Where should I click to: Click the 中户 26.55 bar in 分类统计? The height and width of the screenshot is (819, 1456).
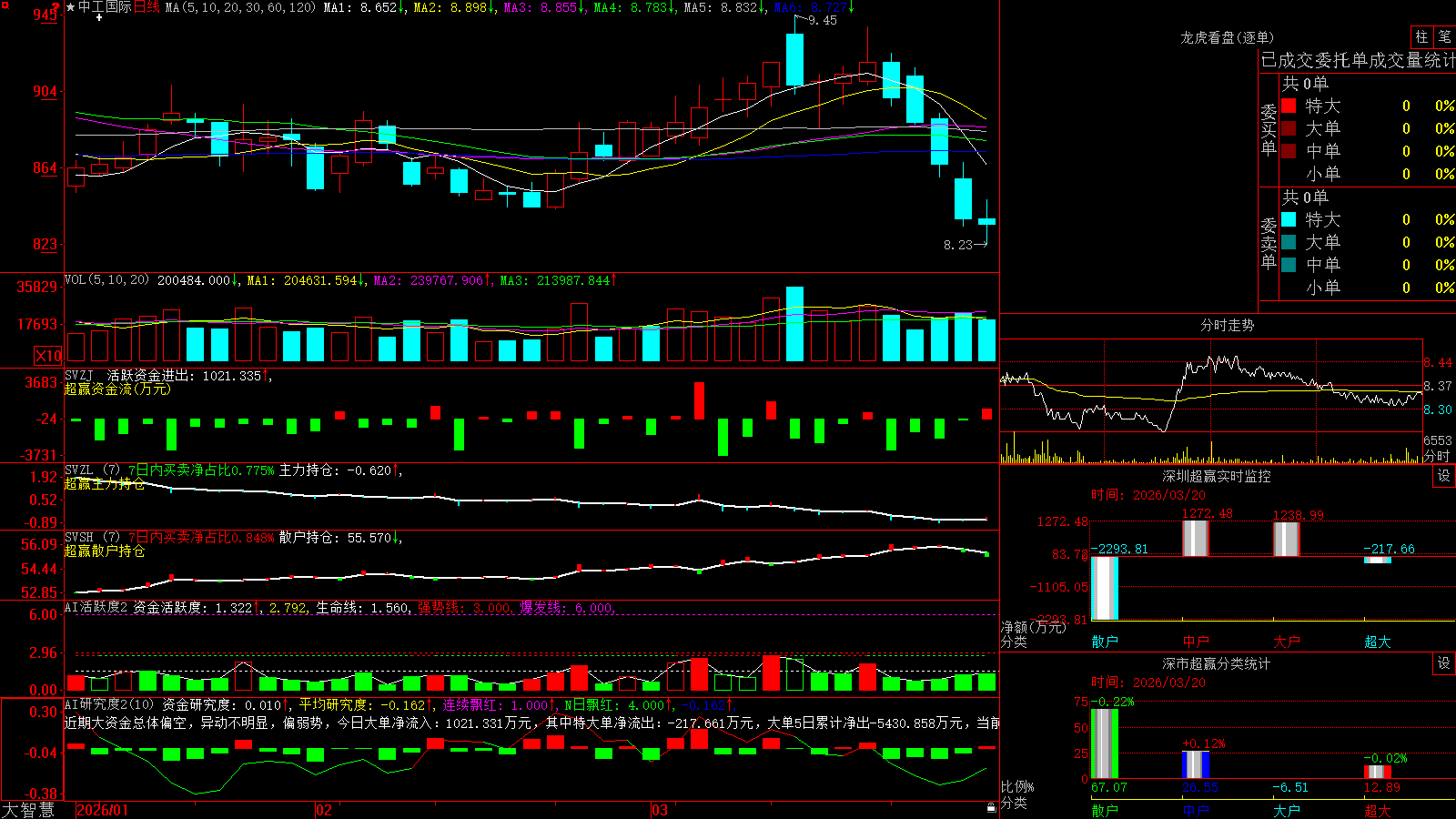1196,764
